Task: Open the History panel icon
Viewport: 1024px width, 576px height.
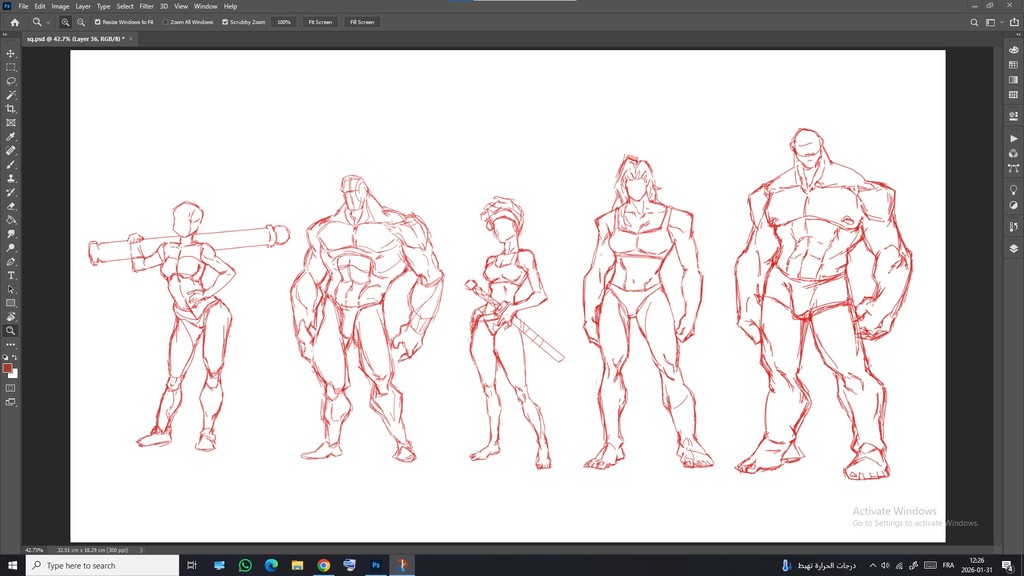Action: tap(1013, 227)
